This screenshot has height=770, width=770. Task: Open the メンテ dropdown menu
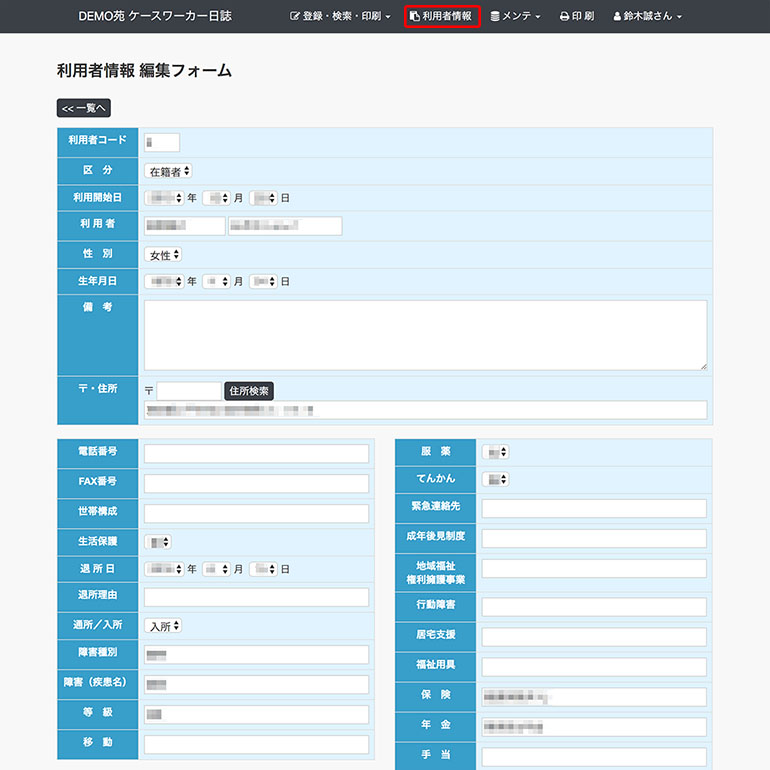[515, 16]
